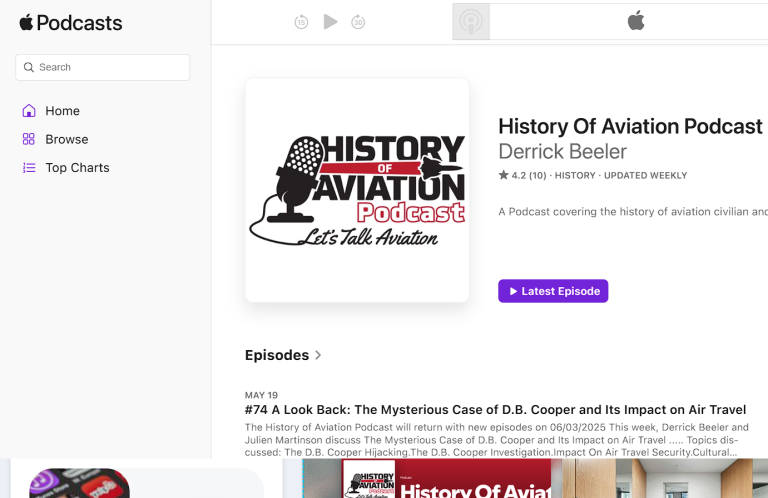The height and width of the screenshot is (498, 768).
Task: Click the 4.2 star rating
Action: click(522, 175)
